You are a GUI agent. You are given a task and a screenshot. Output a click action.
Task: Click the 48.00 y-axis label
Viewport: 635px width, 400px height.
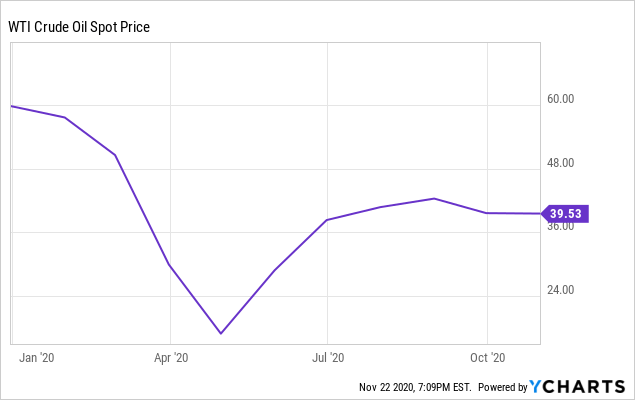[560, 163]
